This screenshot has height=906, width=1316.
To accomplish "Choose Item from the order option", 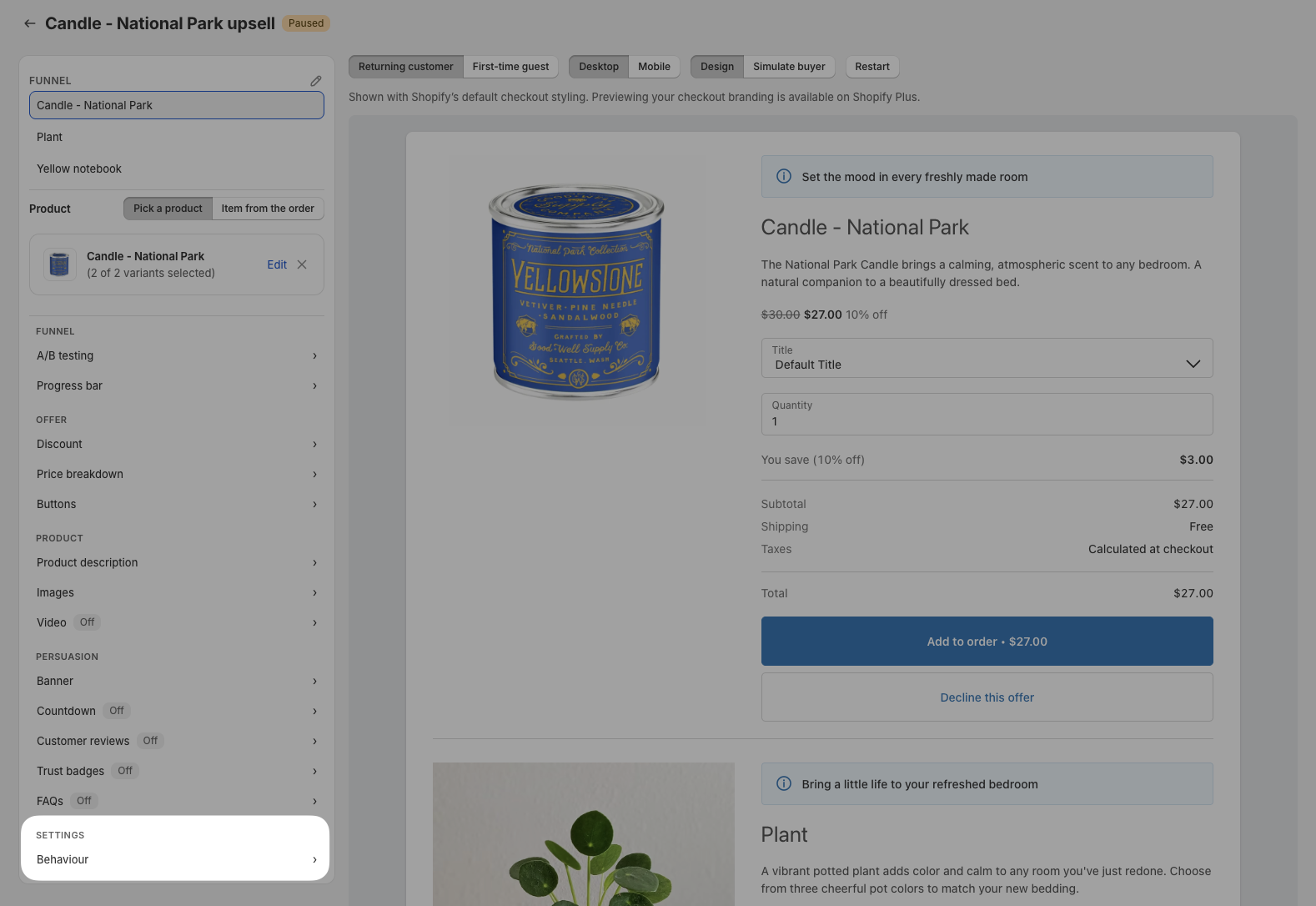I will 268,209.
